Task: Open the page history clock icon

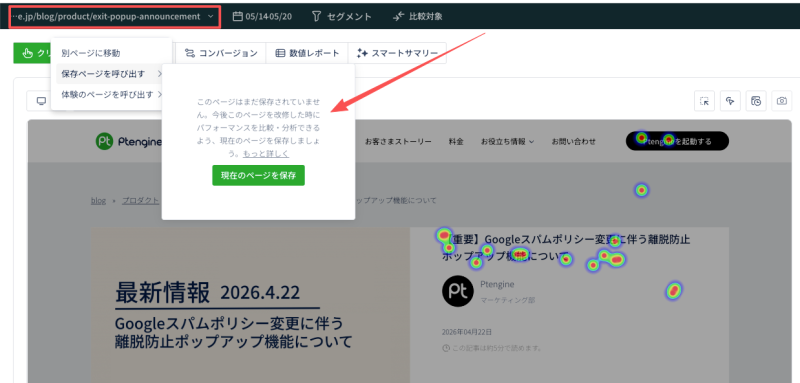Action: pyautogui.click(x=756, y=101)
